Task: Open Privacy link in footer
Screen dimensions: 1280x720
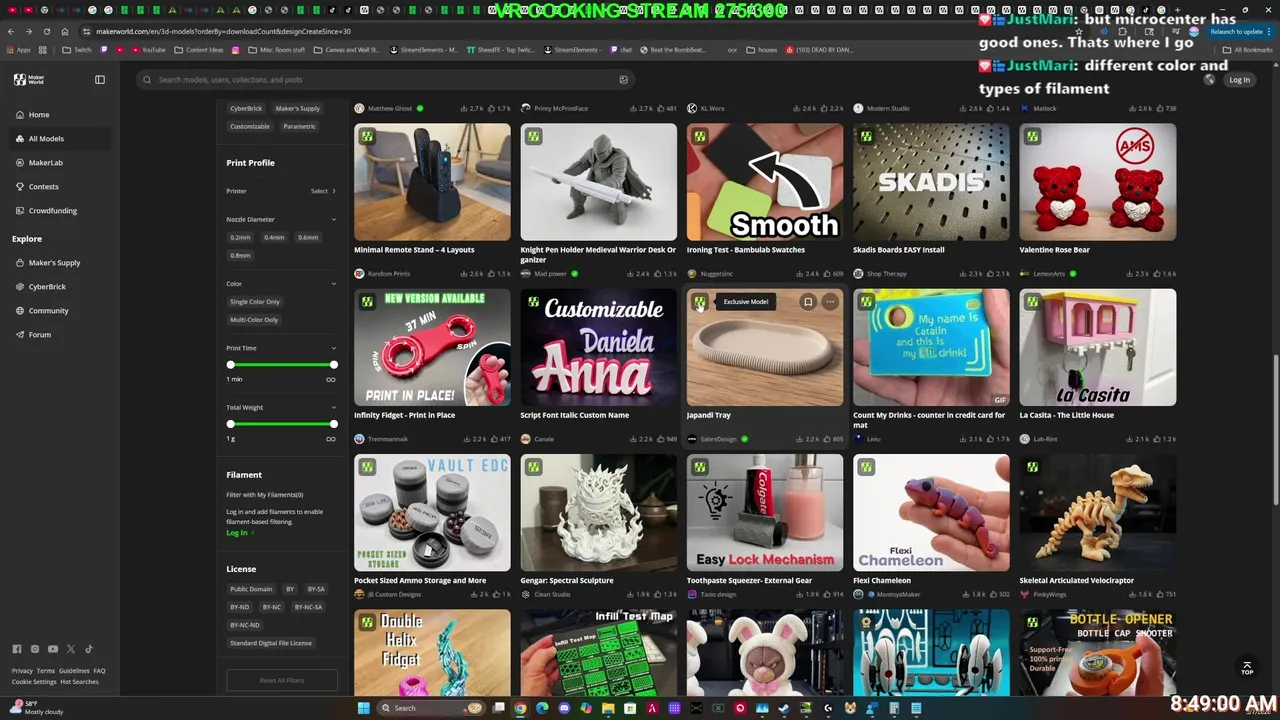Action: click(22, 671)
